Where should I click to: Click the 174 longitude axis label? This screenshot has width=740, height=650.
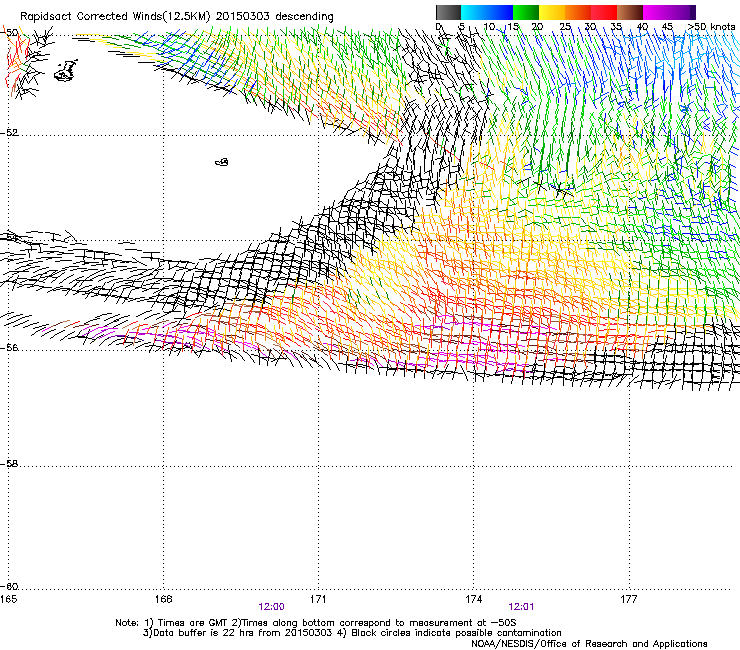tap(473, 599)
